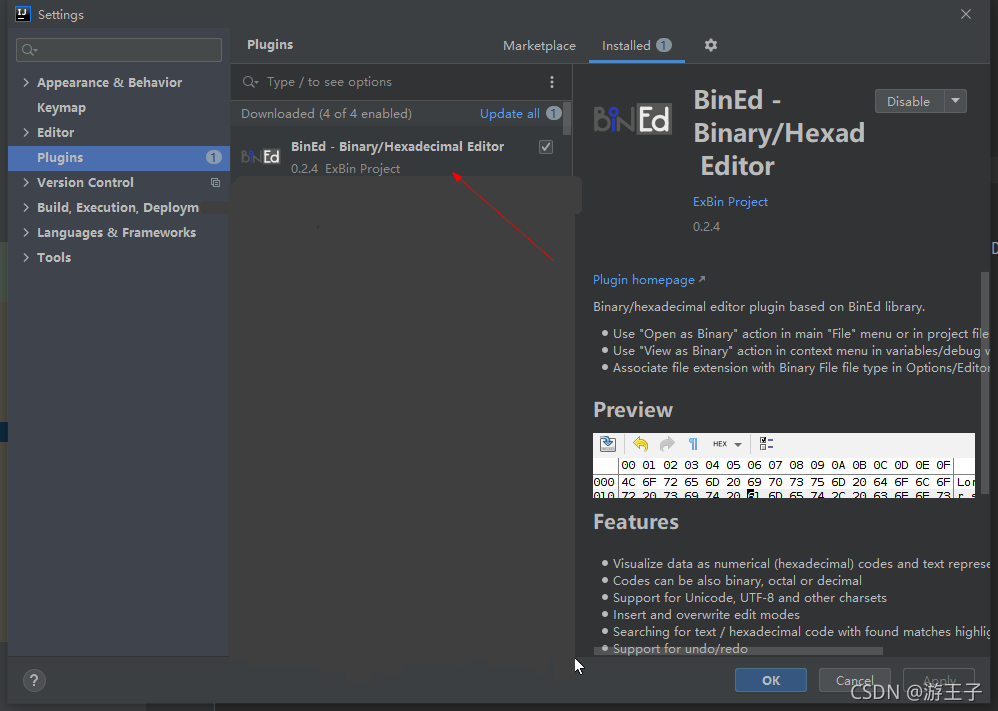Viewport: 998px width, 711px height.
Task: Click the help question mark button
Action: coord(34,681)
